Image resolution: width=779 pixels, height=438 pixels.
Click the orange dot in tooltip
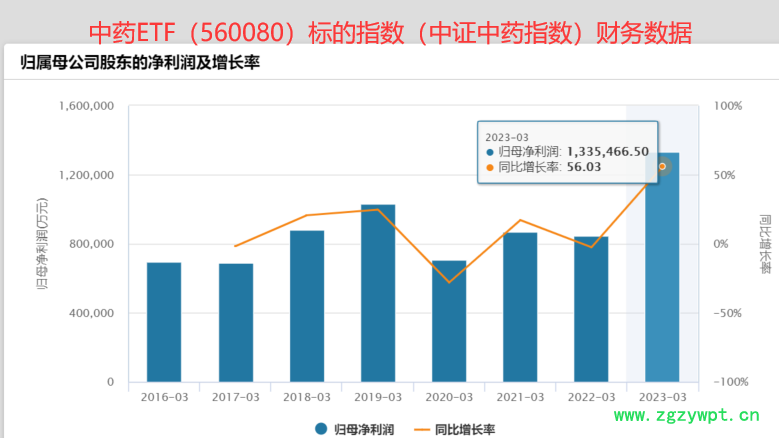(x=490, y=168)
